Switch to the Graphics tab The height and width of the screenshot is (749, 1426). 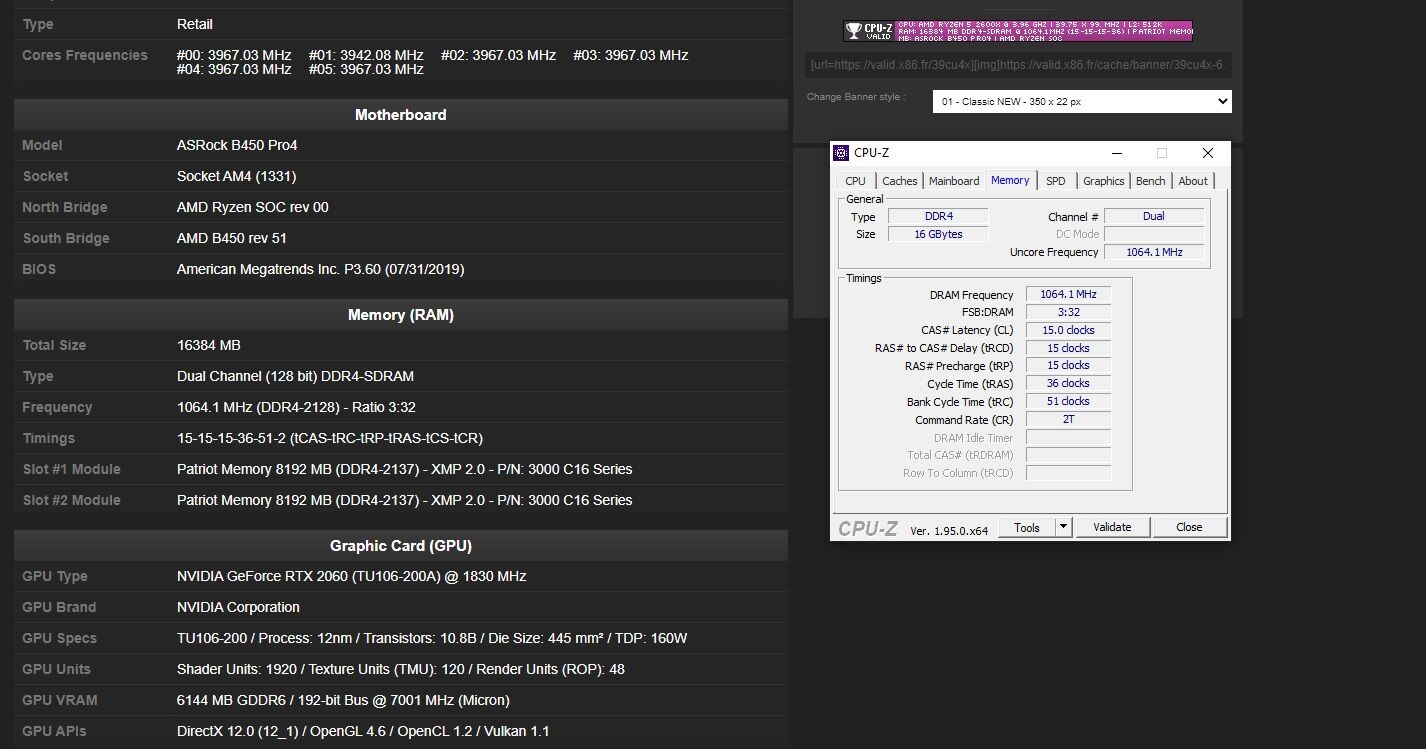click(x=1104, y=181)
